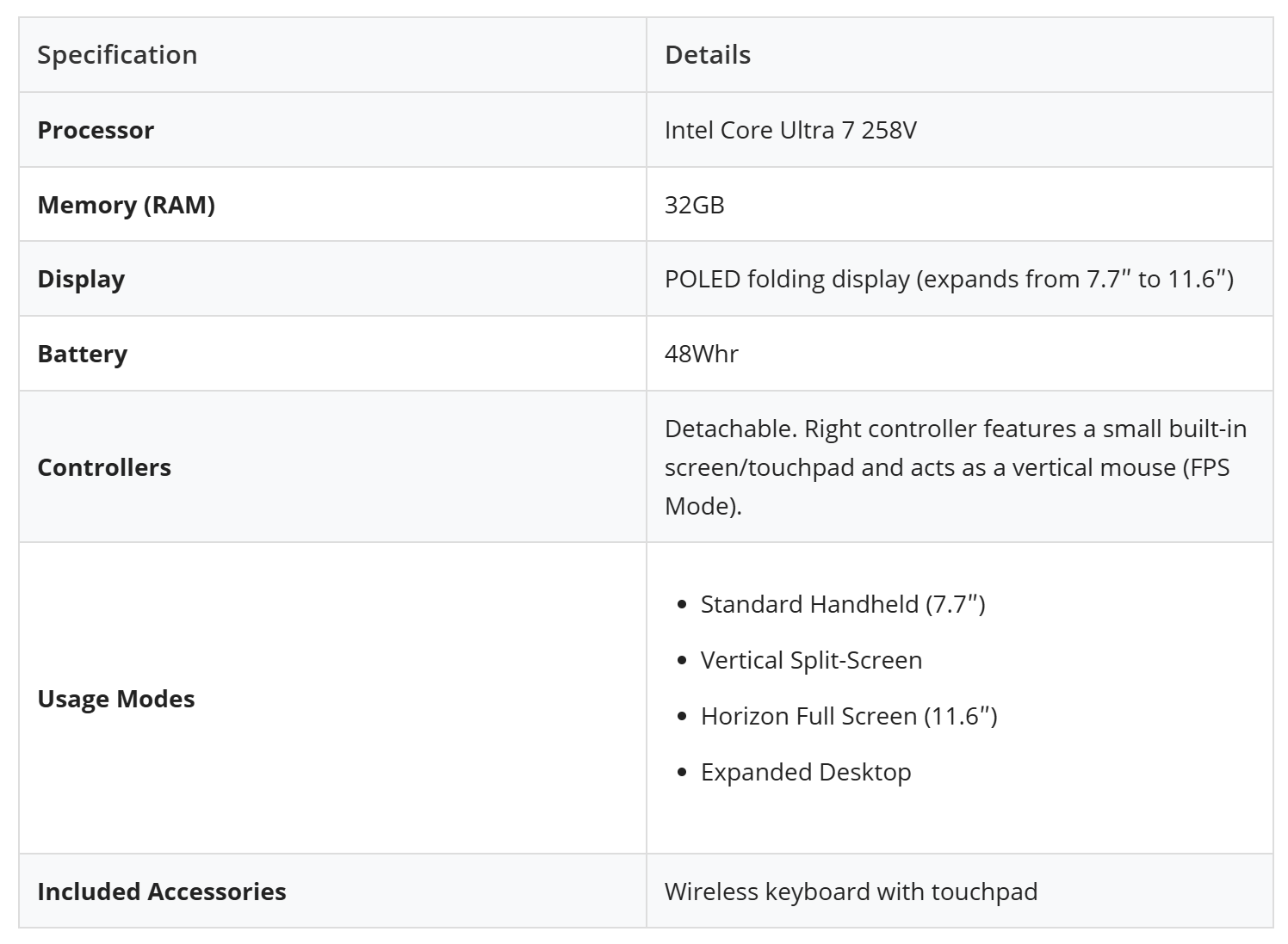Click the bullet point before Vertical Split-Screen
Viewport: 1288px width, 944px height.
(x=683, y=661)
